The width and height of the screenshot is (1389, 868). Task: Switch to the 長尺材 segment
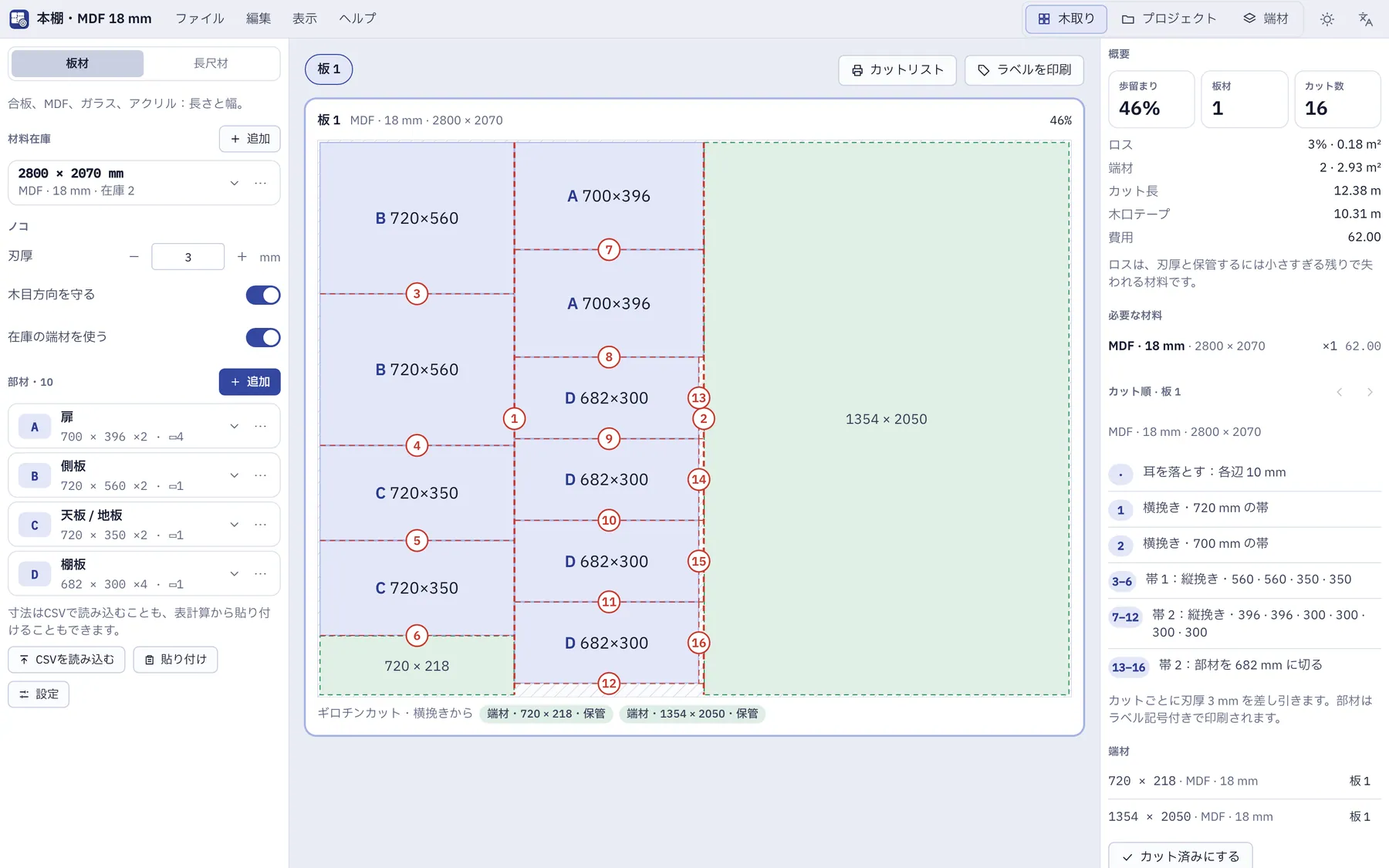[x=211, y=63]
